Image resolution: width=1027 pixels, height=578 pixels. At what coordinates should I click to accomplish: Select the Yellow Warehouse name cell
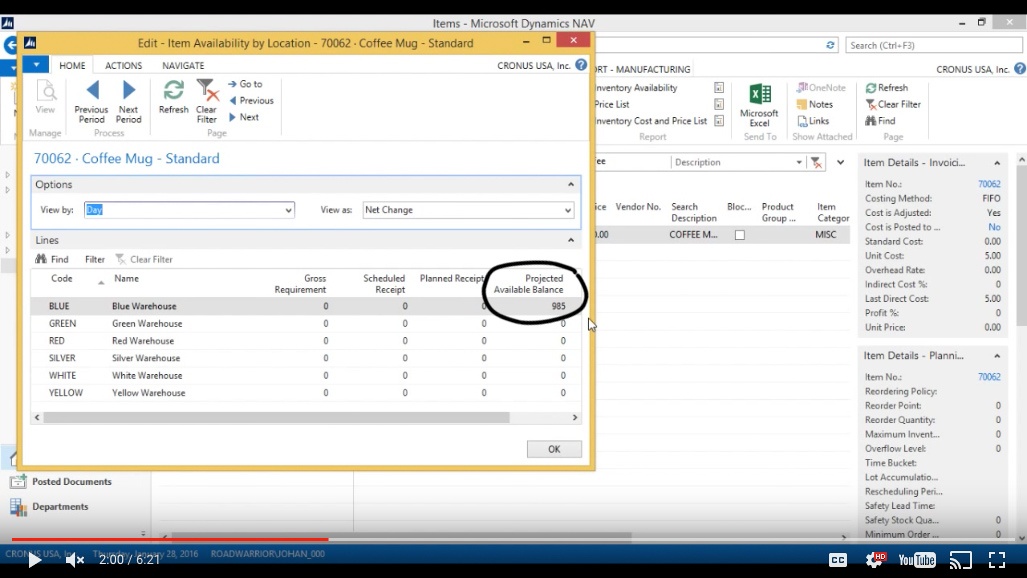click(x=149, y=393)
